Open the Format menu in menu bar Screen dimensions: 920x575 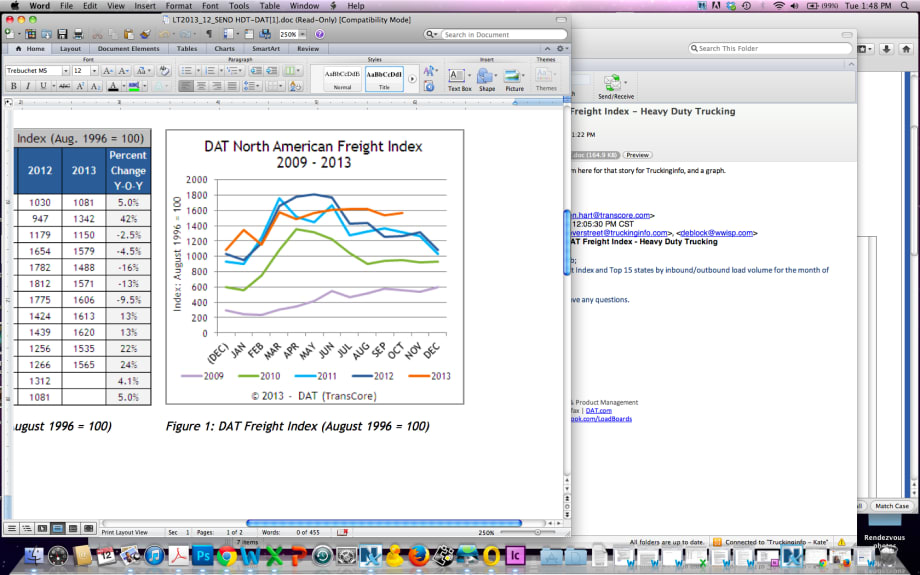tap(179, 6)
